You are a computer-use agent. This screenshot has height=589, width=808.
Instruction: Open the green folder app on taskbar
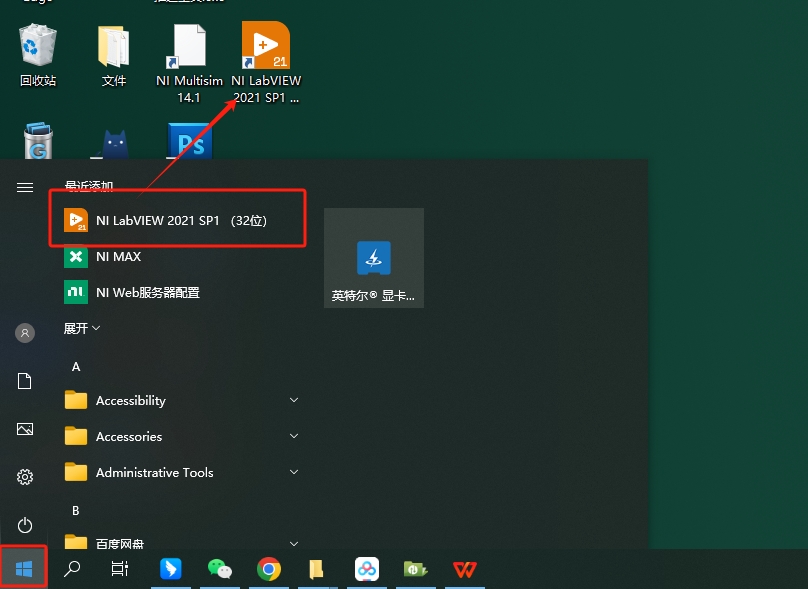click(x=415, y=569)
